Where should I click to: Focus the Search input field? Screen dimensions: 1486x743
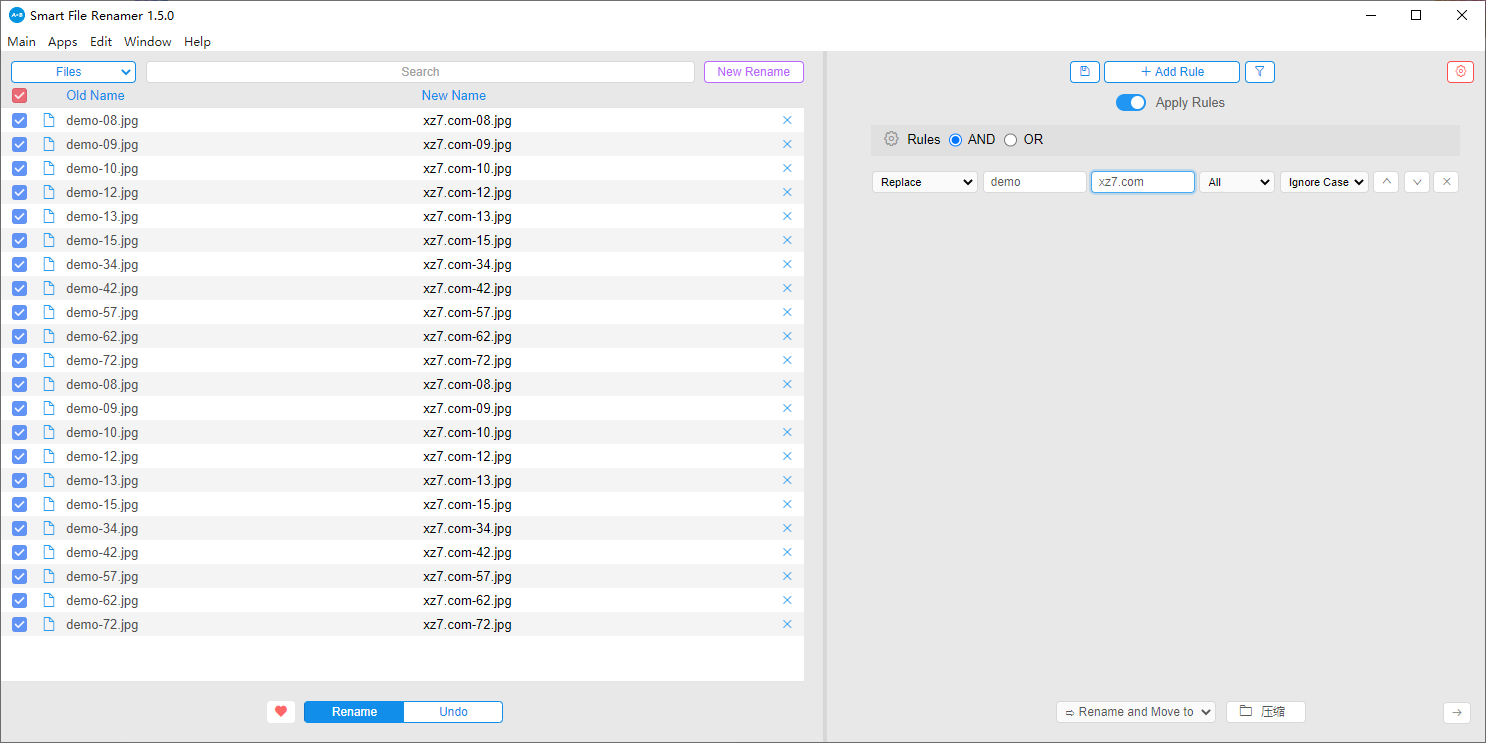420,72
